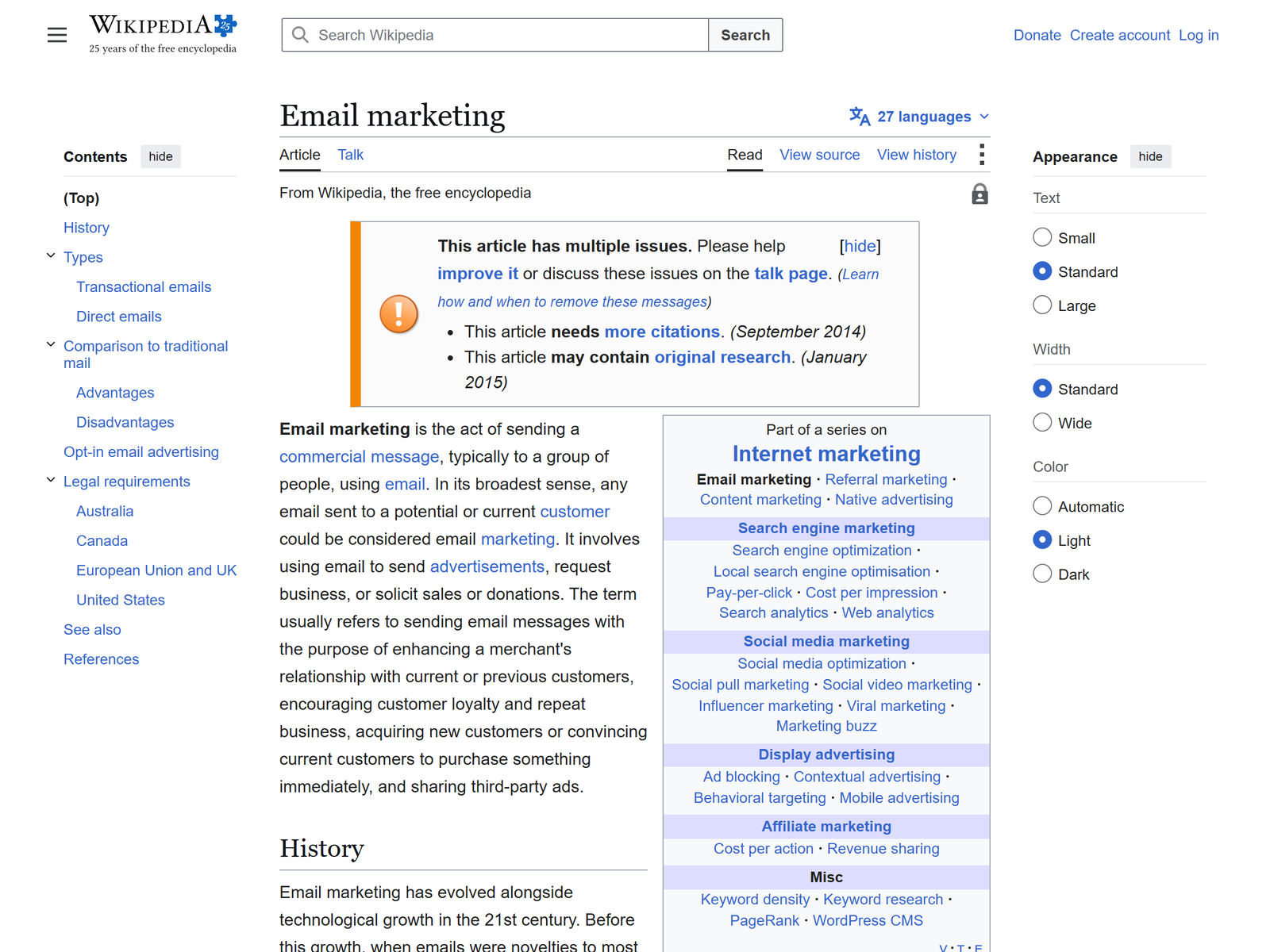The width and height of the screenshot is (1270, 952).
Task: Go to European Union and UK in contents
Action: 156,570
